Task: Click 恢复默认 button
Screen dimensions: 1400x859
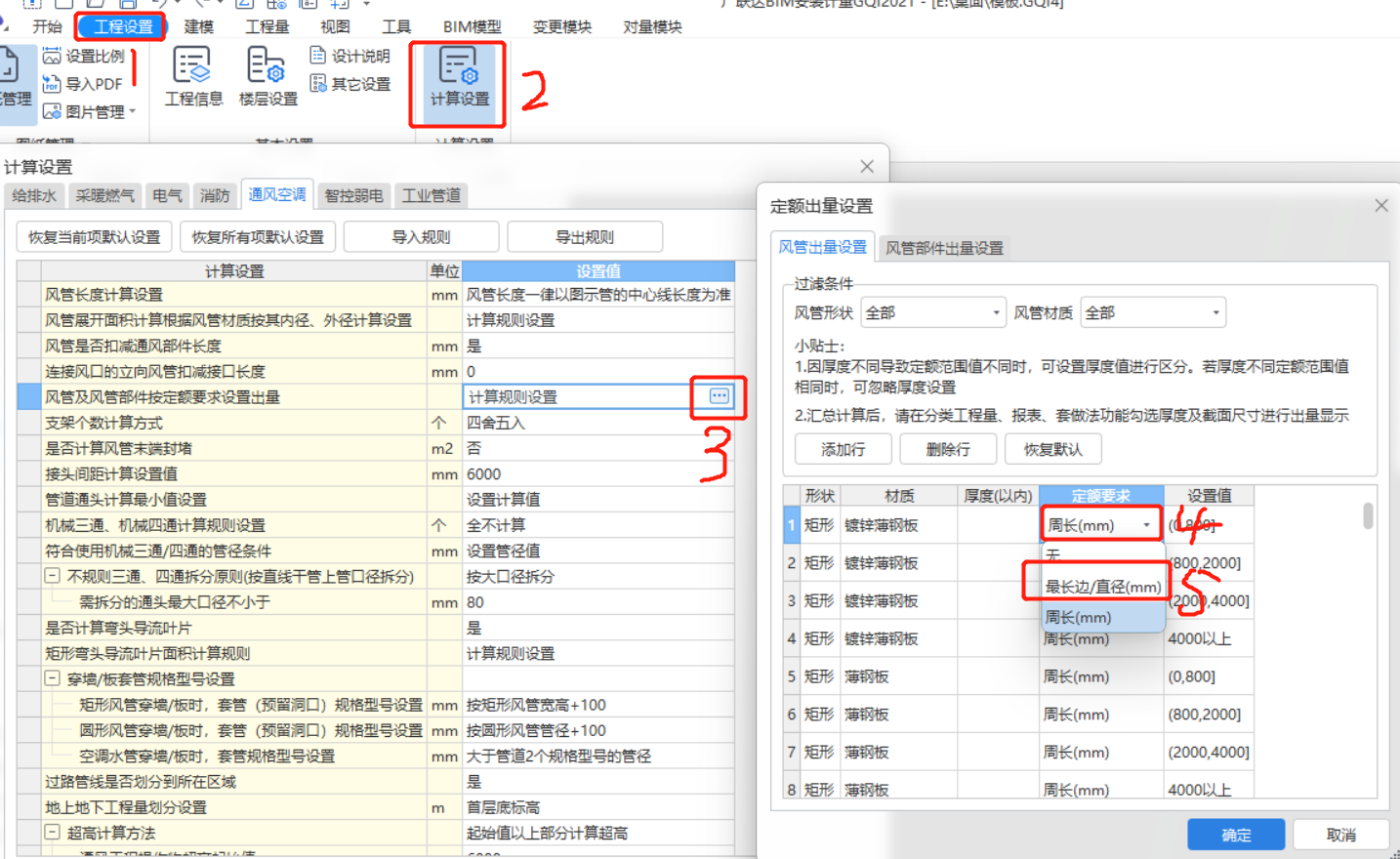Action: coord(1052,449)
